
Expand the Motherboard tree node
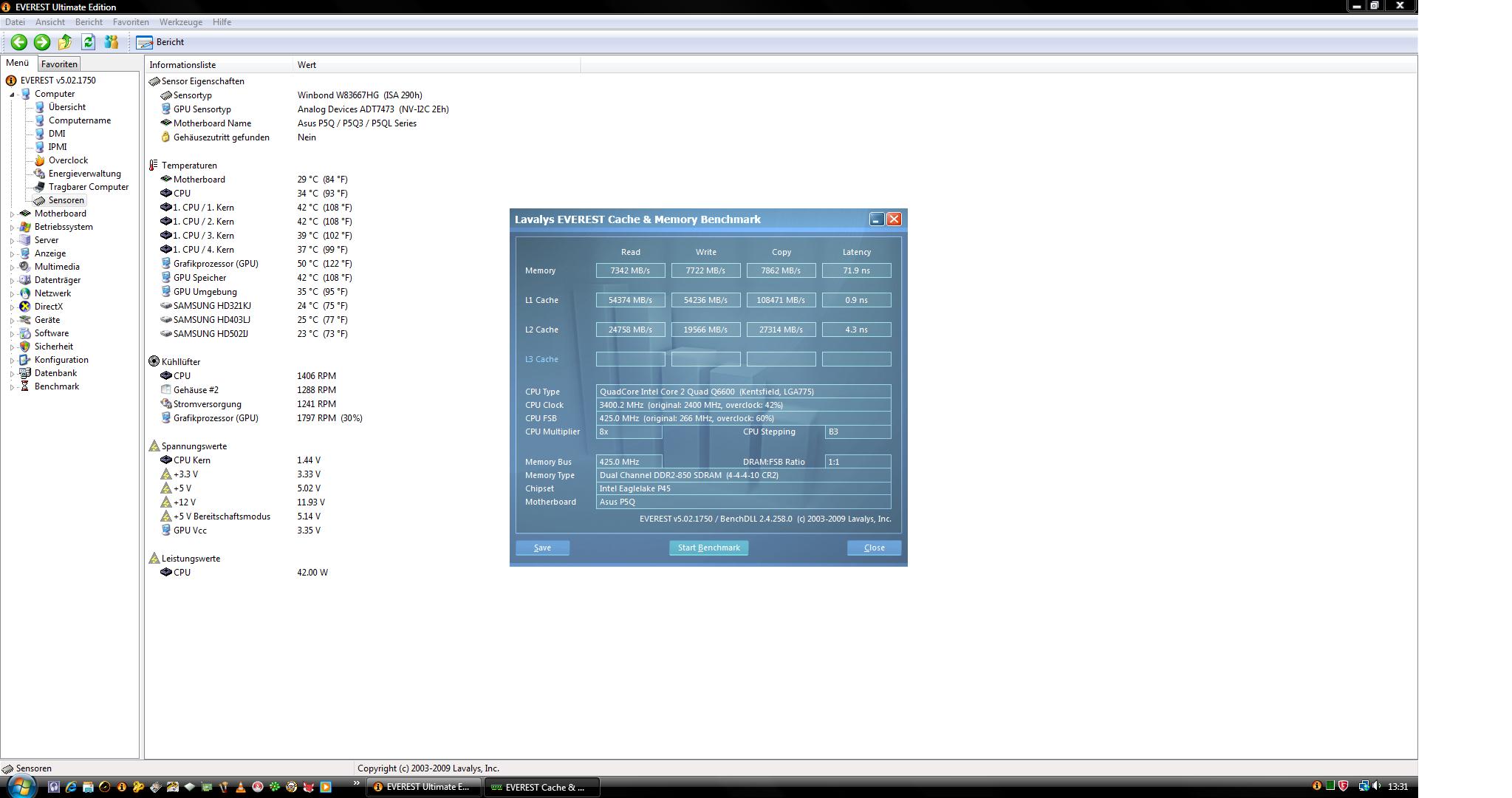point(12,214)
